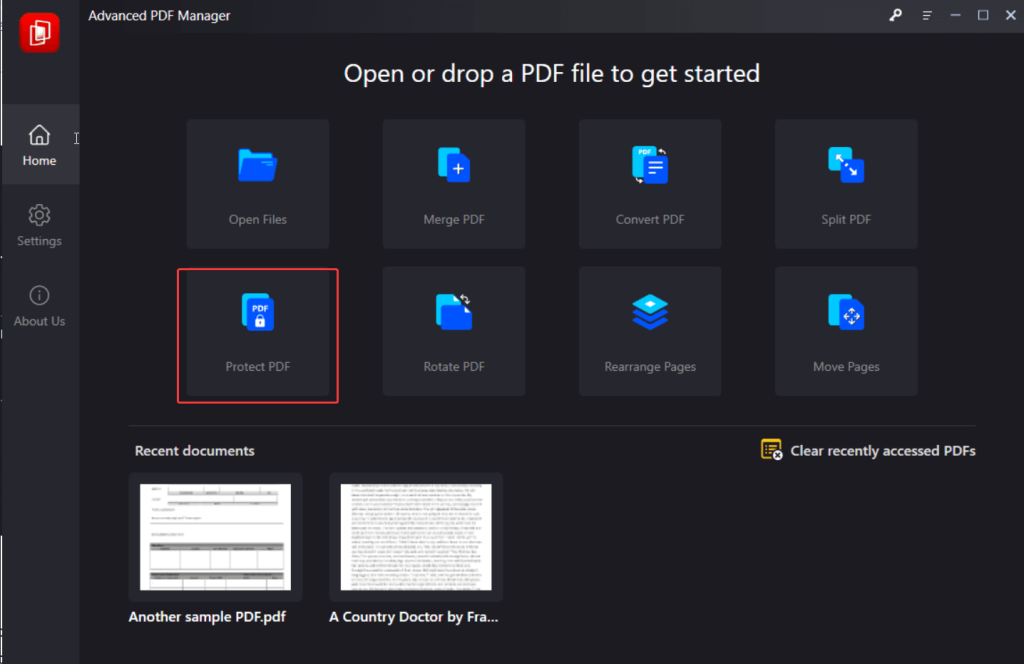Viewport: 1024px width, 664px height.
Task: Open the Move Pages tool
Action: (846, 331)
